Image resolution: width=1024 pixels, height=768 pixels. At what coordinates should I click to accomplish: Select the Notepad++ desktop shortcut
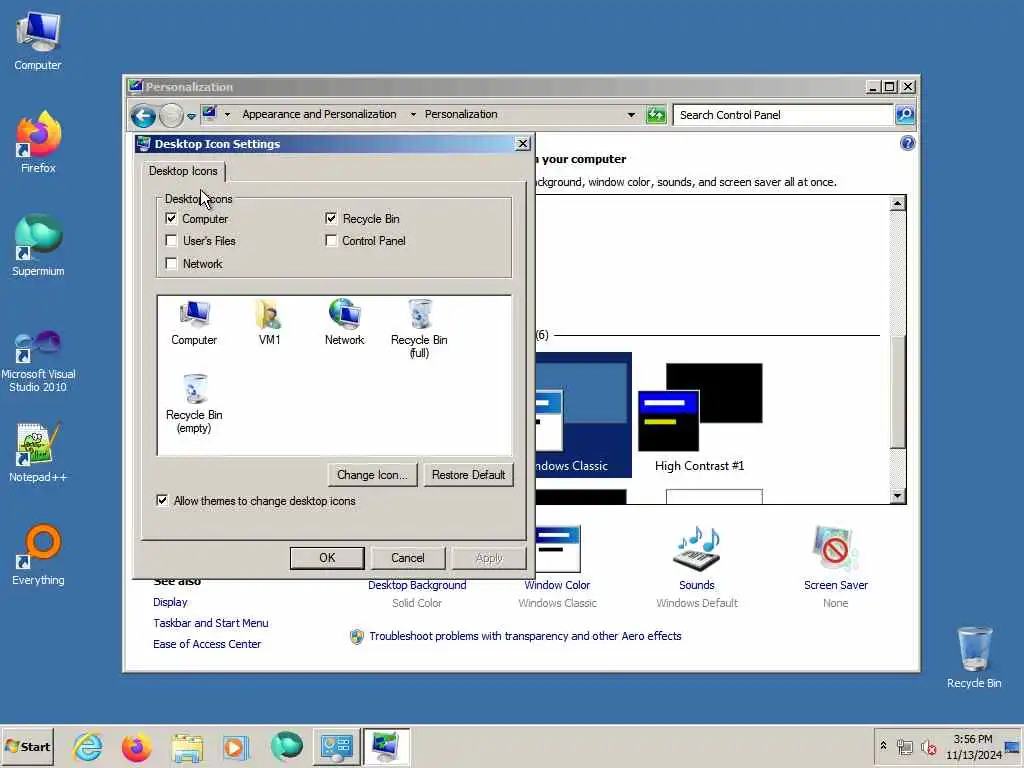[38, 452]
